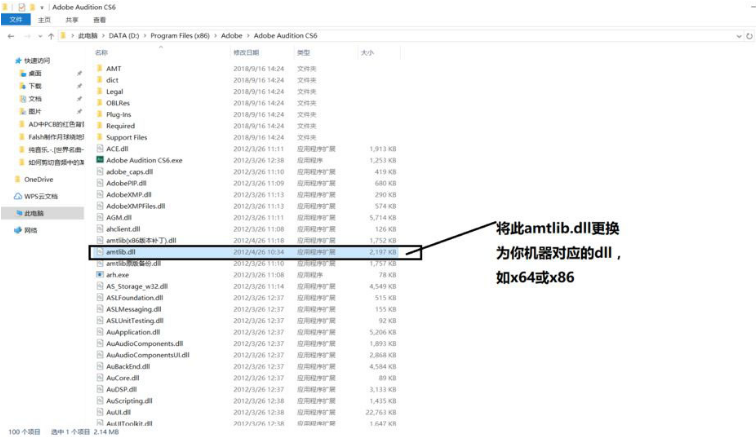Click the AuAudioComponents.dll file name

pyautogui.click(x=145, y=344)
